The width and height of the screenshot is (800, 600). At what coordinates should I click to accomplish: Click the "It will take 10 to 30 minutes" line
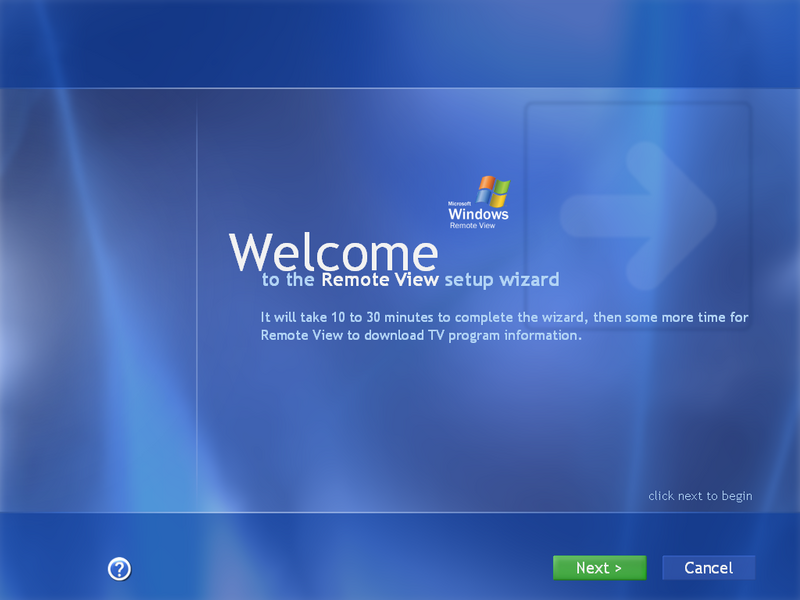pos(504,317)
